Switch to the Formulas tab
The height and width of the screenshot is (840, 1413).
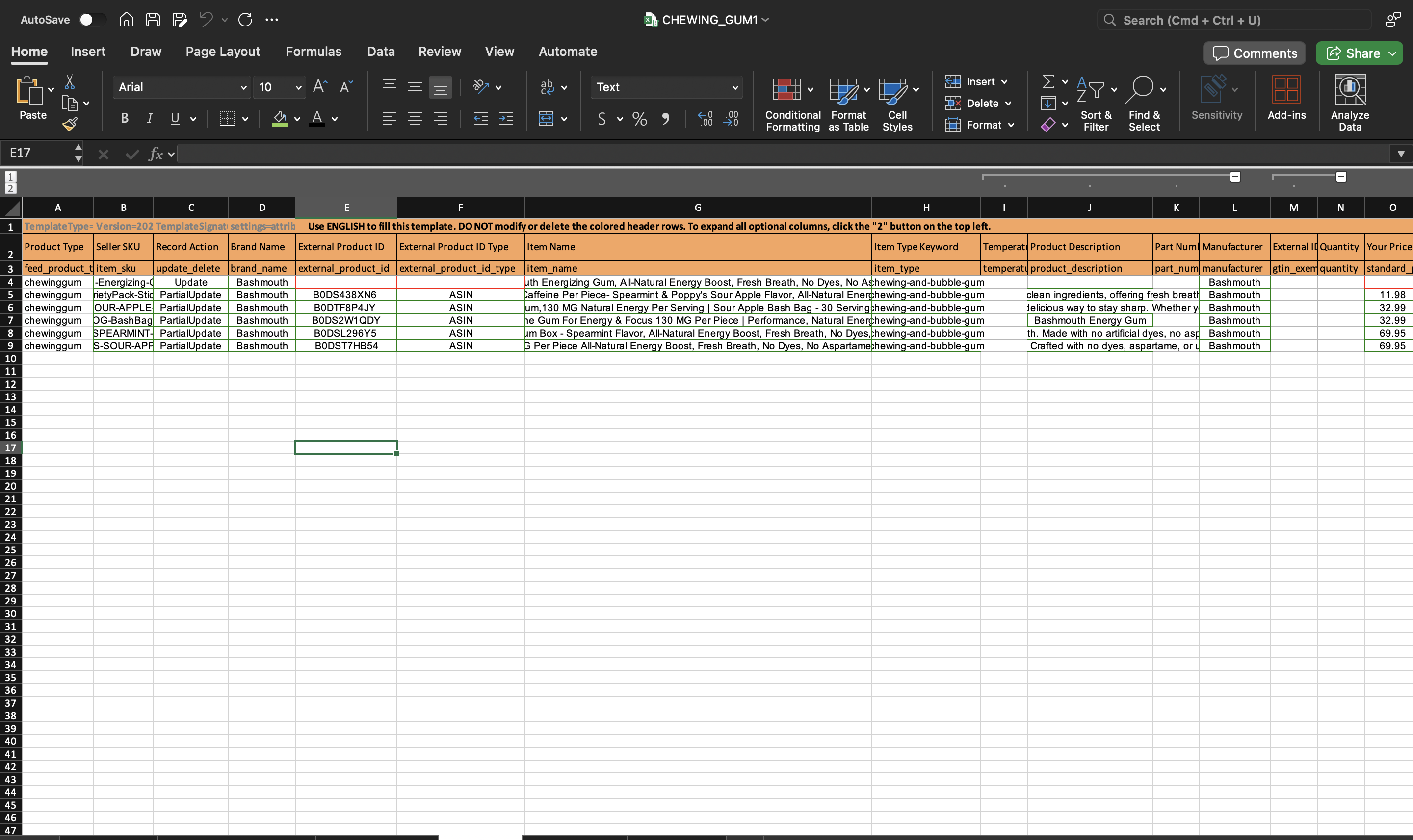[x=314, y=52]
